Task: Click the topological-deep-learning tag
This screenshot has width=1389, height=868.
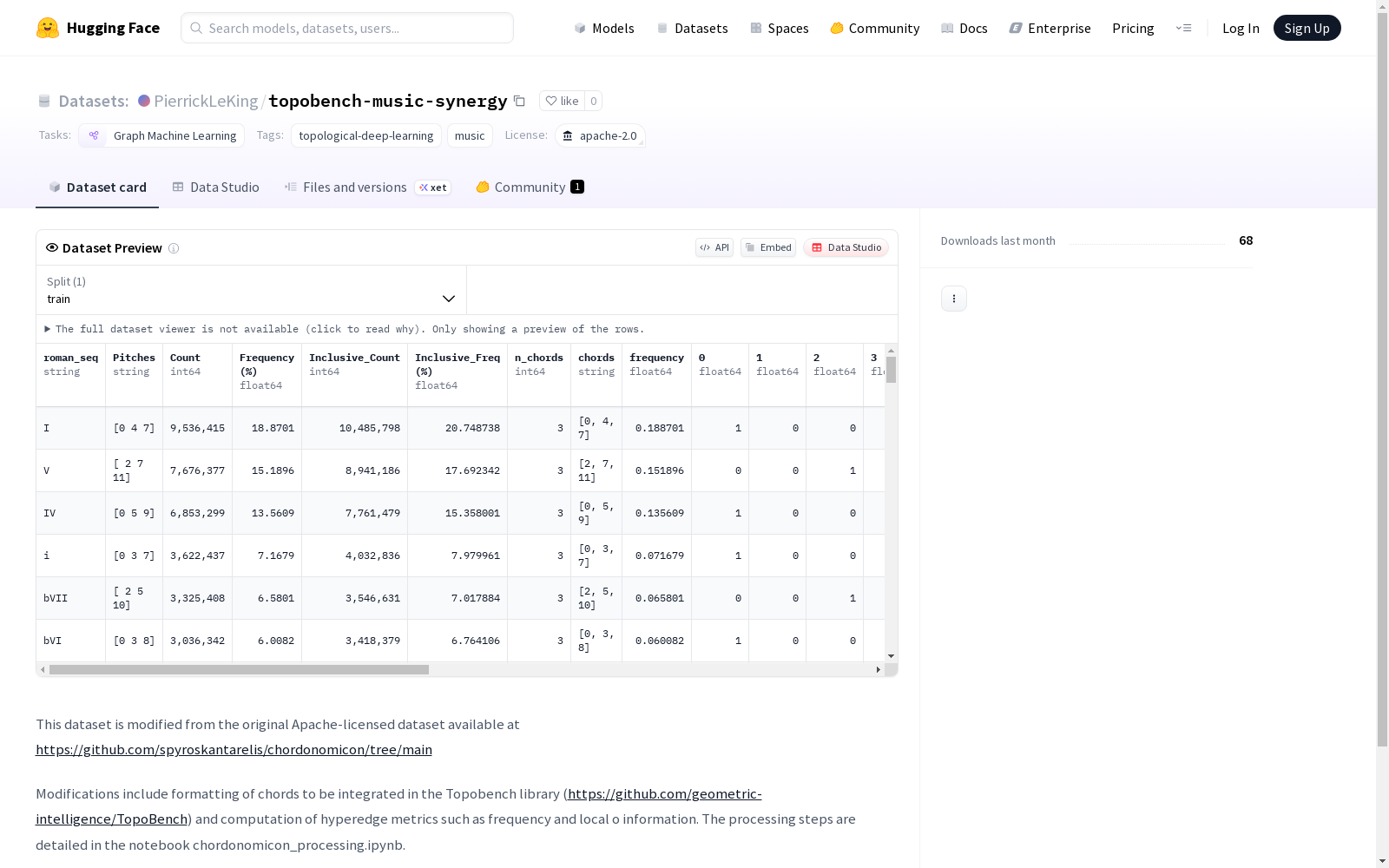Action: pos(366,135)
